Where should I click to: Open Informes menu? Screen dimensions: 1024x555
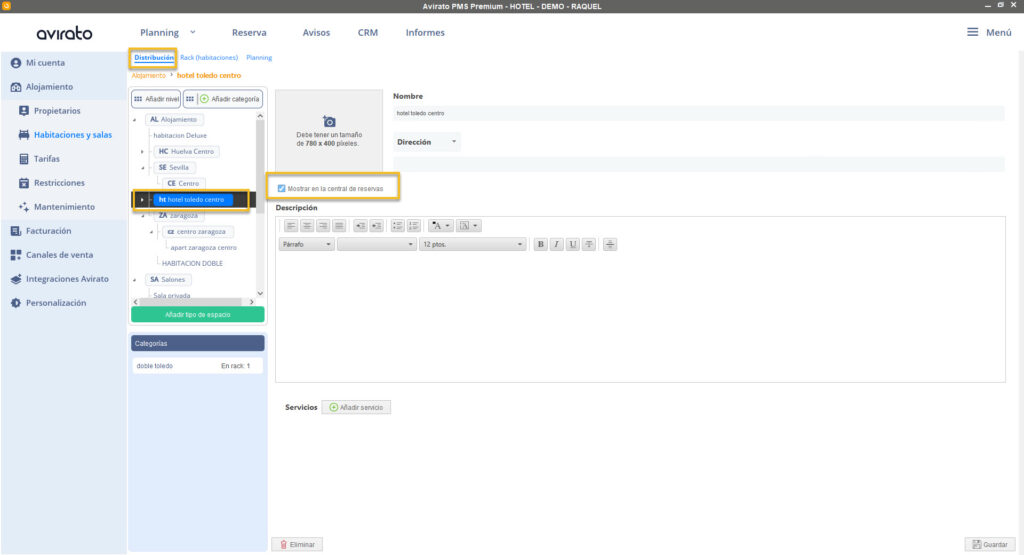pyautogui.click(x=425, y=32)
